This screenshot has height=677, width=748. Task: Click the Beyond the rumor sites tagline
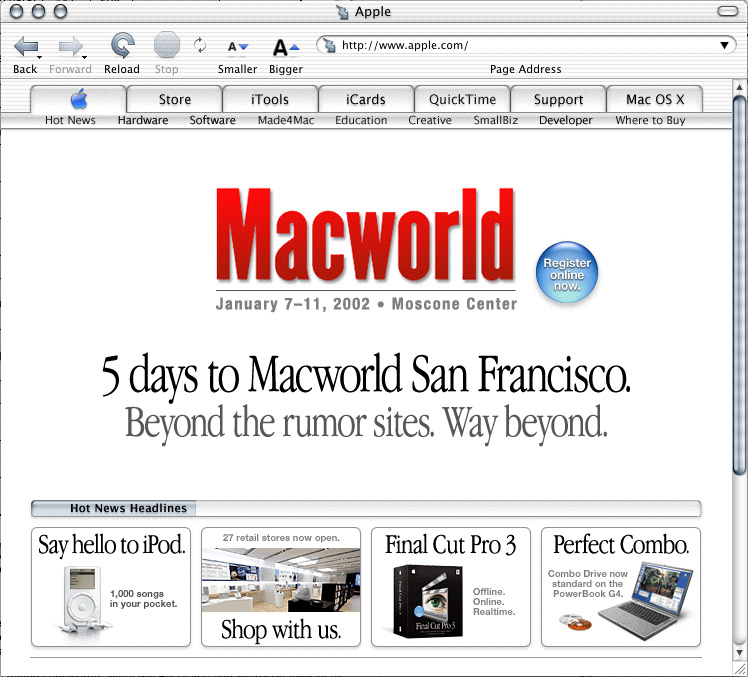pos(366,424)
